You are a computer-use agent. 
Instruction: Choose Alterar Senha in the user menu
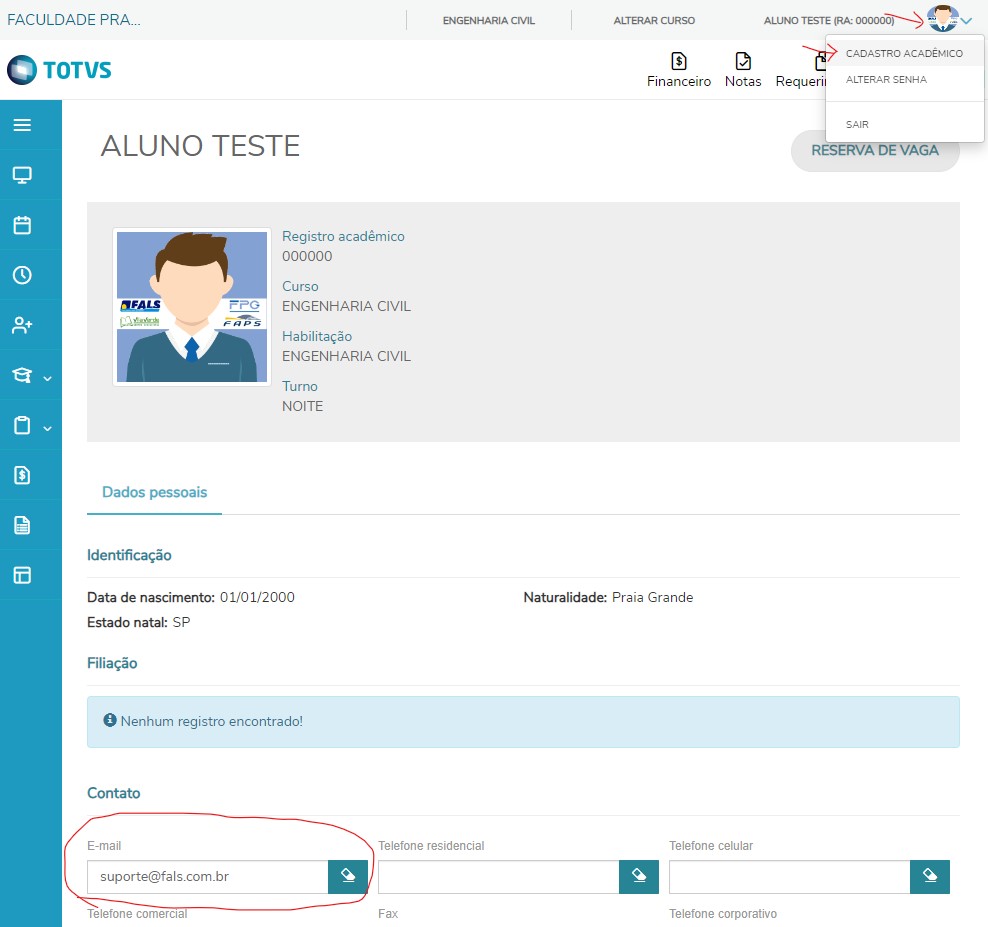point(886,80)
